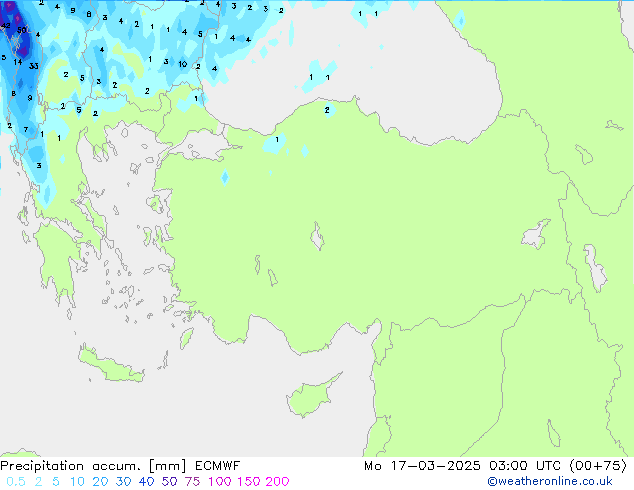This screenshot has height=490, width=634.
Task: Click the 40 value in the legend
Action: point(146,482)
